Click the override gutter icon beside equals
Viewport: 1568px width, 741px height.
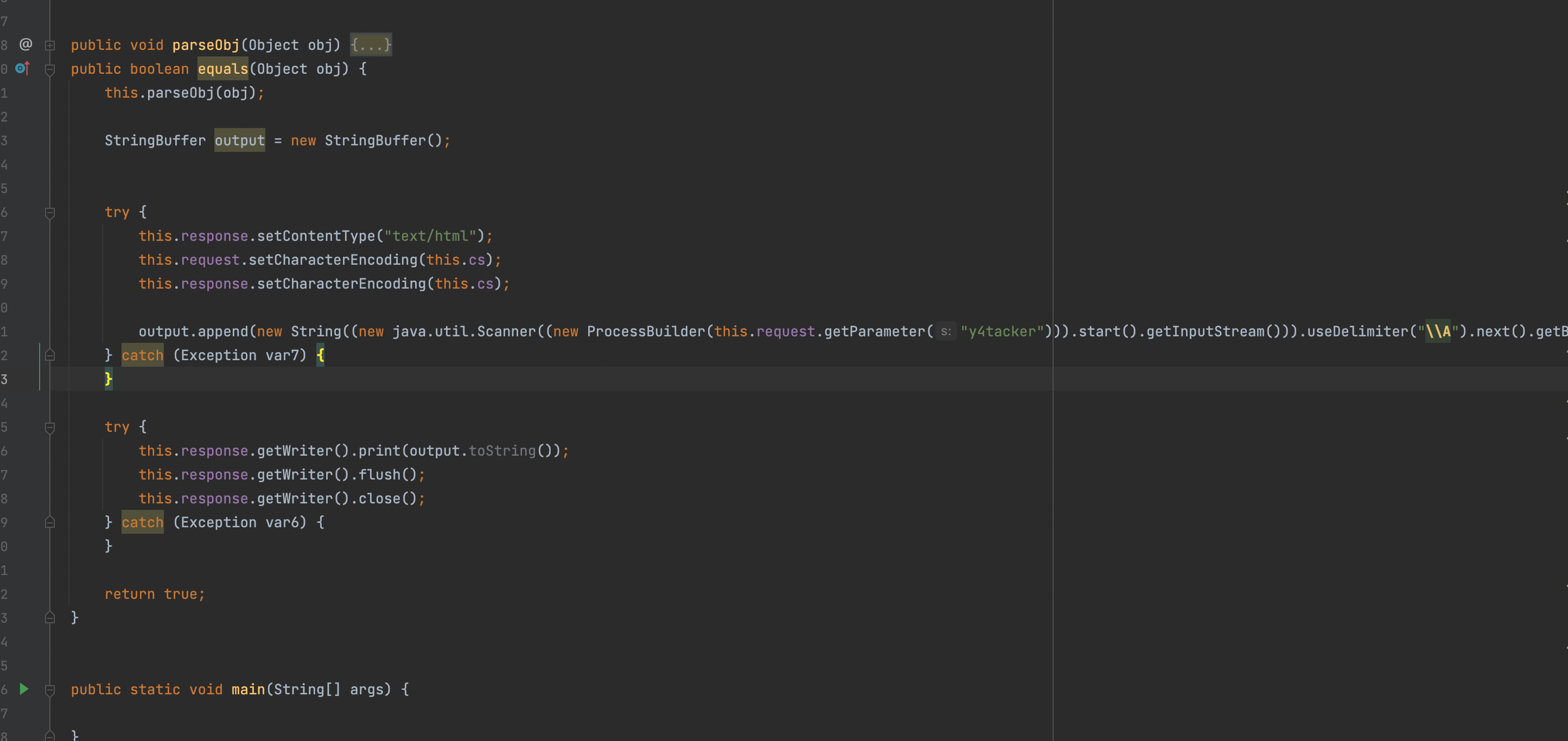(23, 68)
